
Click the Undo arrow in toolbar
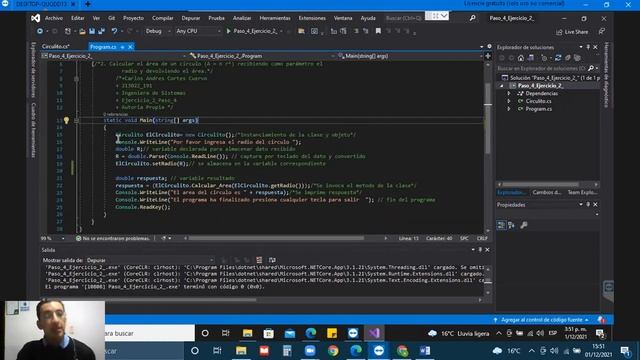coord(114,31)
